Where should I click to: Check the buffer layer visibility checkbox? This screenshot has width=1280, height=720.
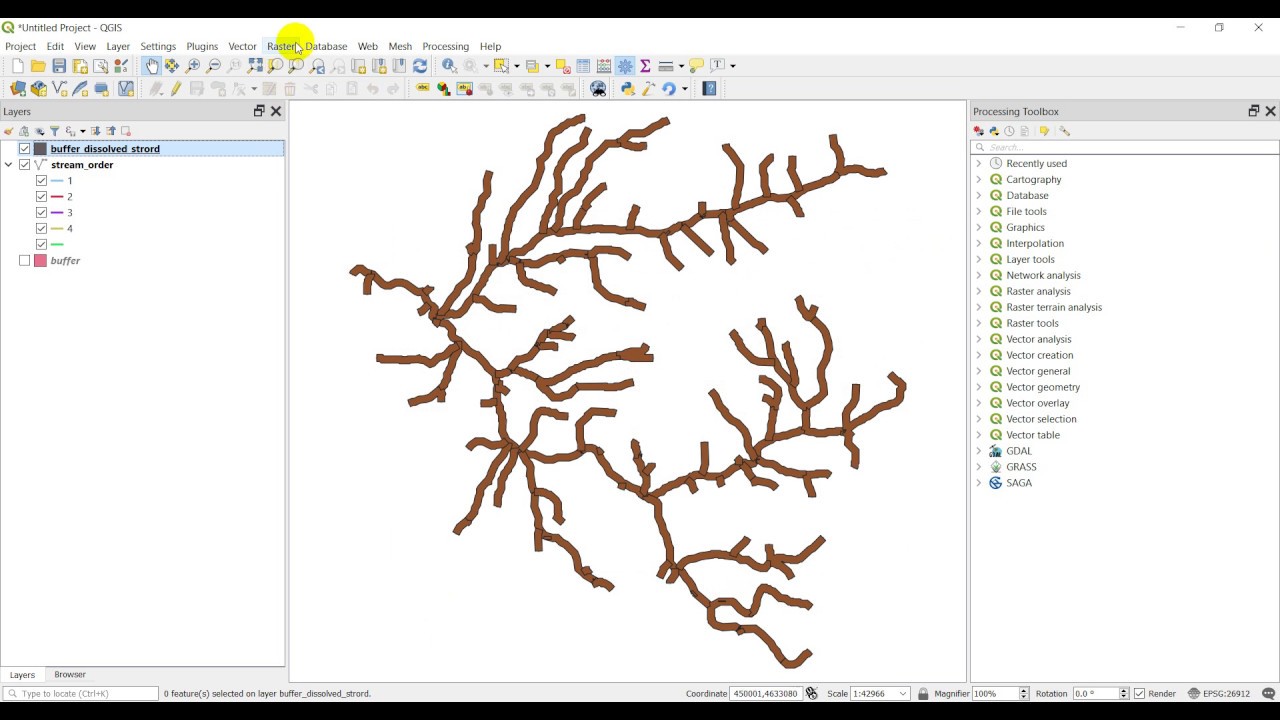tap(25, 261)
